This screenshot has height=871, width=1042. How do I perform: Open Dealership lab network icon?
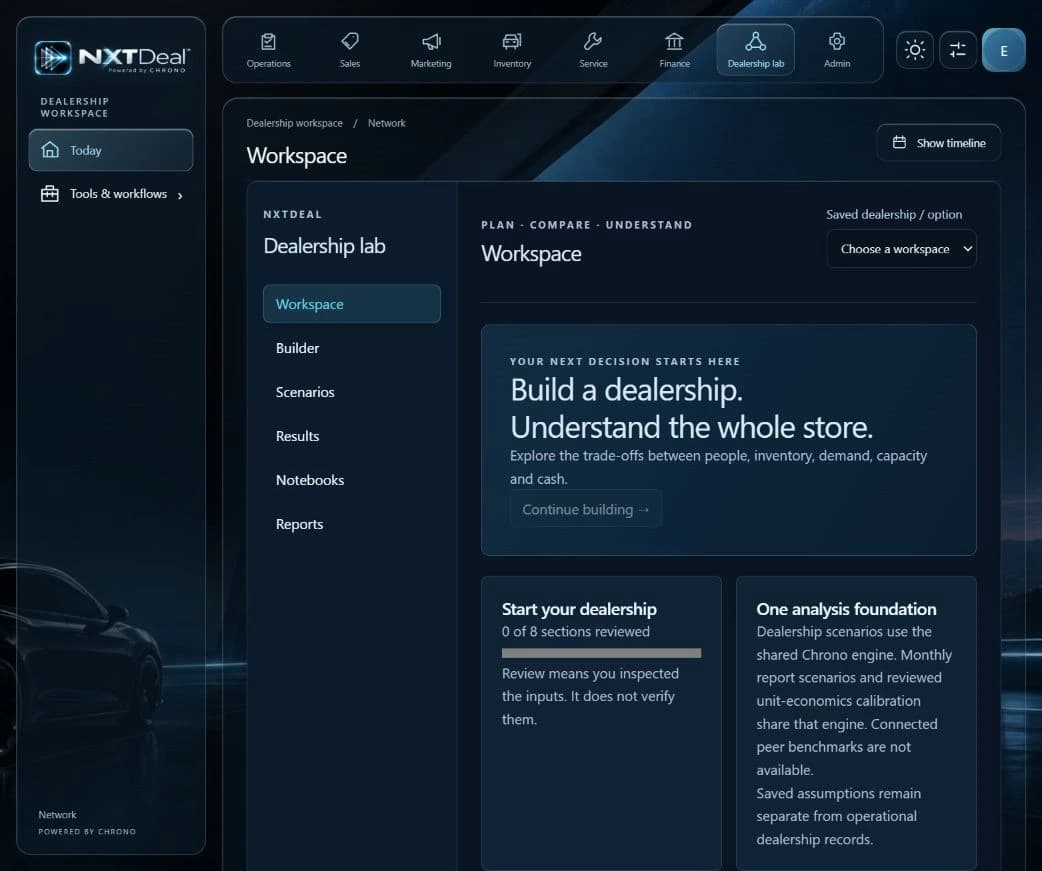pyautogui.click(x=756, y=41)
